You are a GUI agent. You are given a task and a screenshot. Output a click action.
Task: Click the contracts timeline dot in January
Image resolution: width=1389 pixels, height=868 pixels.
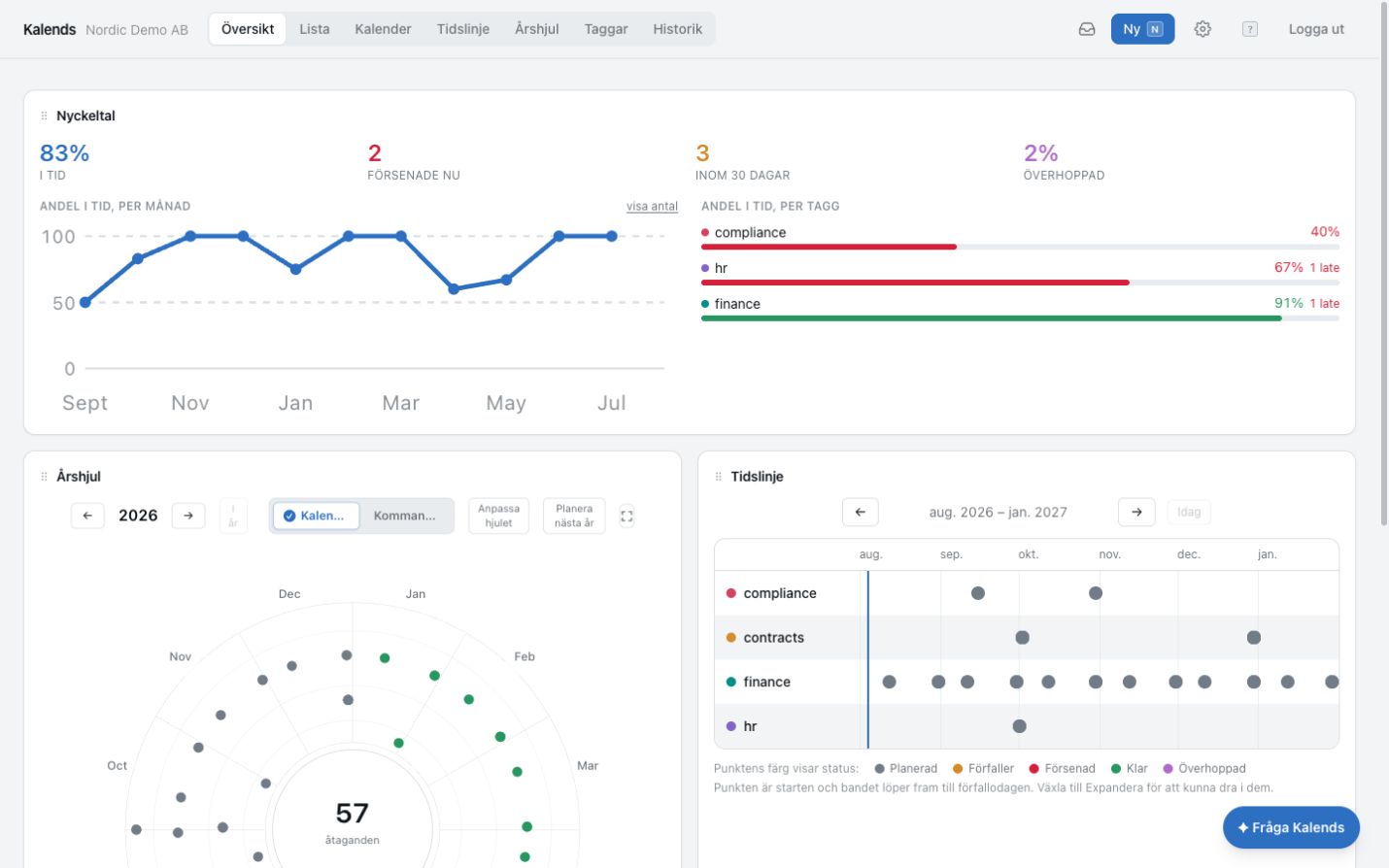click(1254, 638)
